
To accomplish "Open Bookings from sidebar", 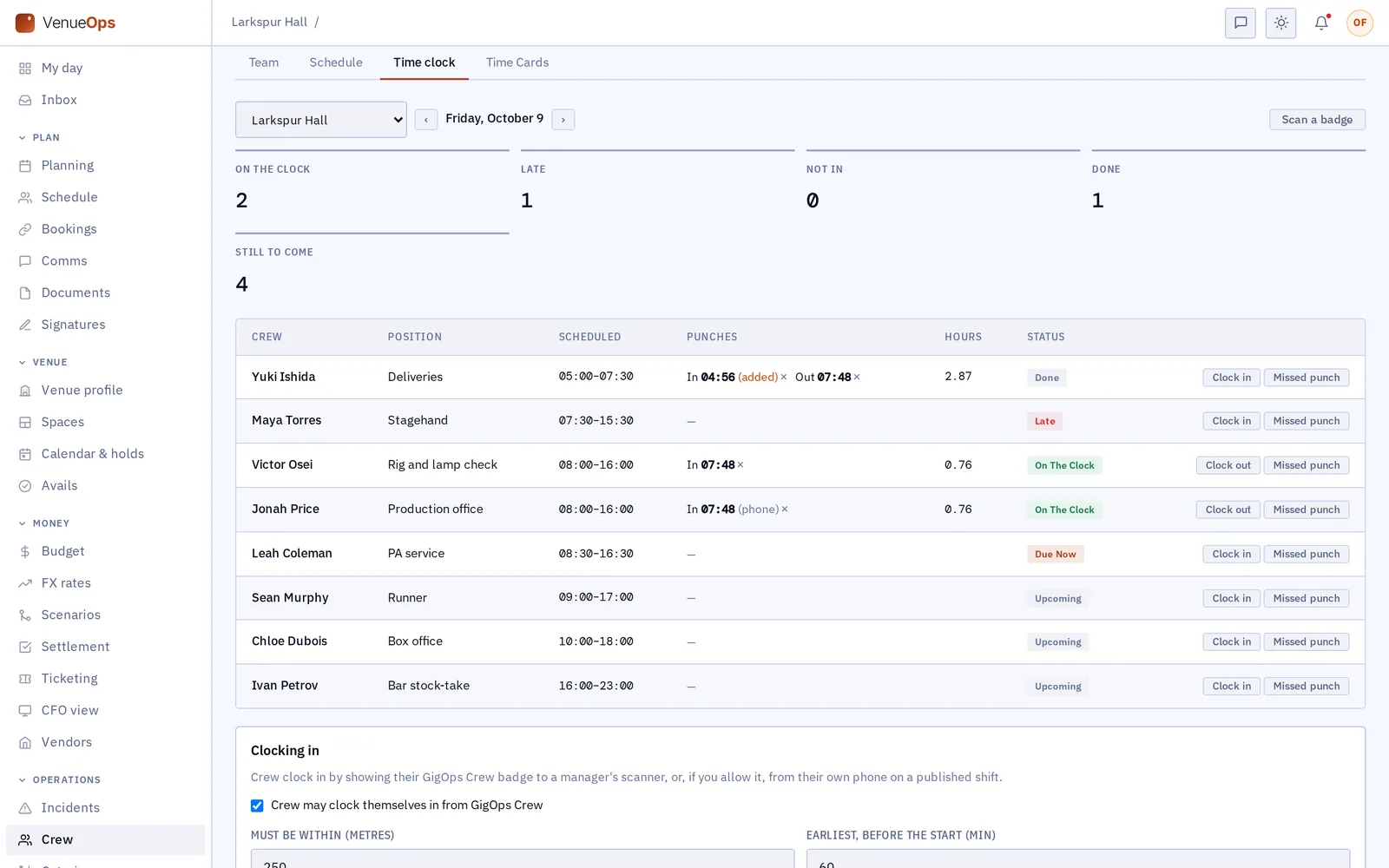I will [x=105, y=229].
